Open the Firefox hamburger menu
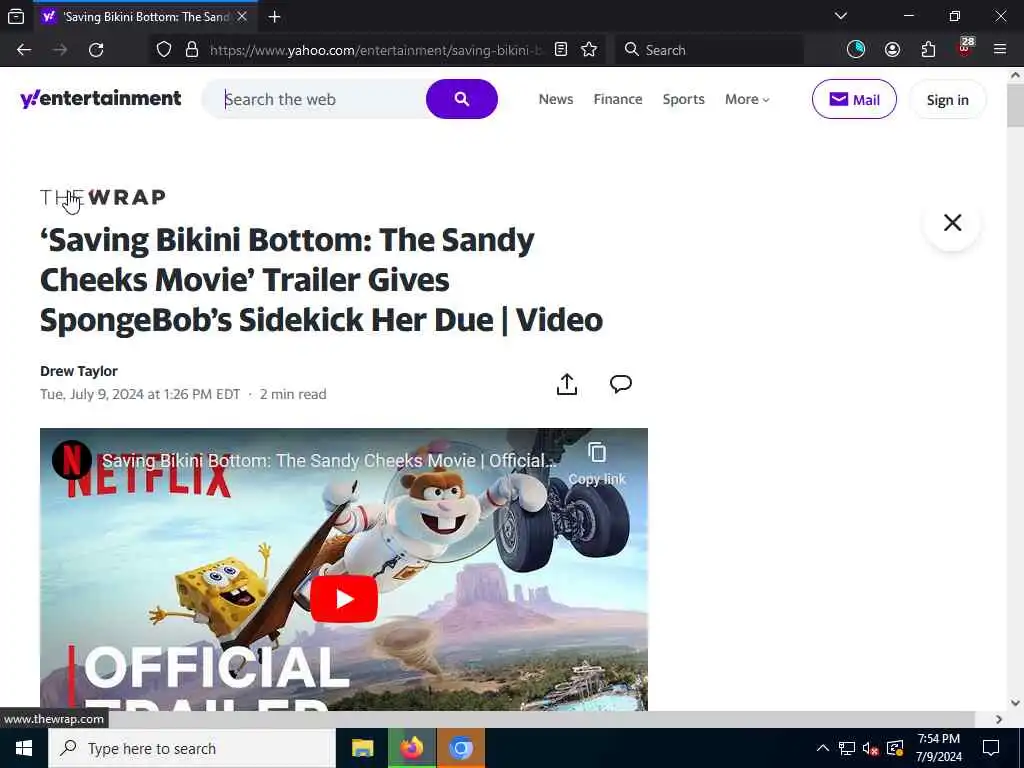Viewport: 1024px width, 768px height. tap(999, 50)
